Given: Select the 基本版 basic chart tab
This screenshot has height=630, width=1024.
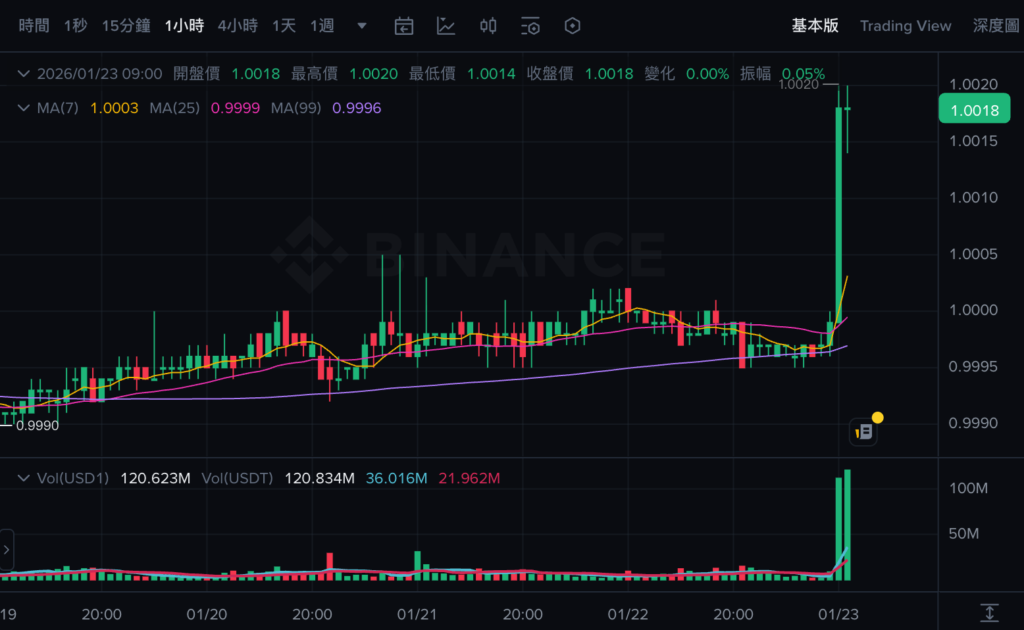Looking at the screenshot, I should [815, 26].
